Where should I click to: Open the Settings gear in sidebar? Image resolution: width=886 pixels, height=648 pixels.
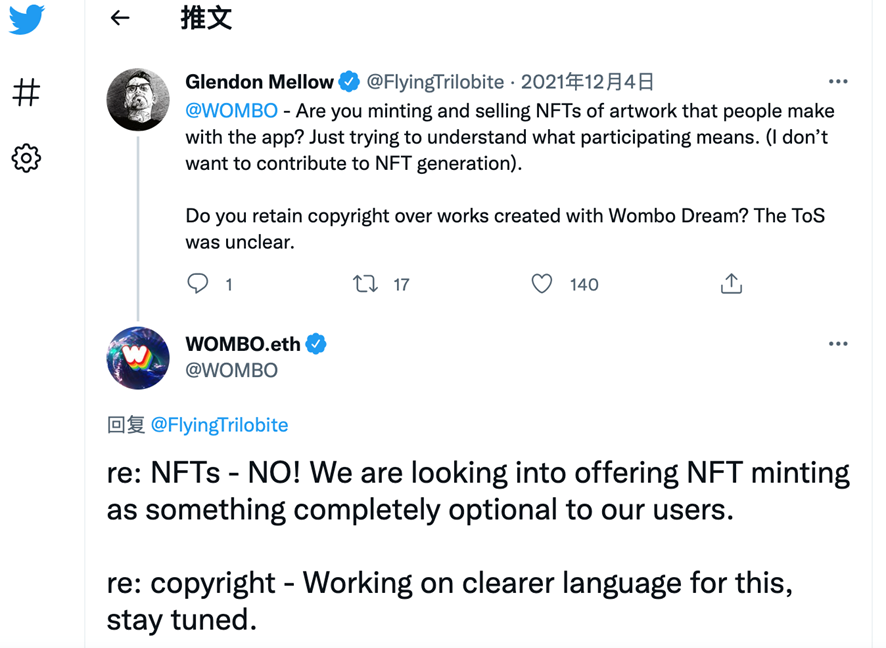tap(26, 158)
